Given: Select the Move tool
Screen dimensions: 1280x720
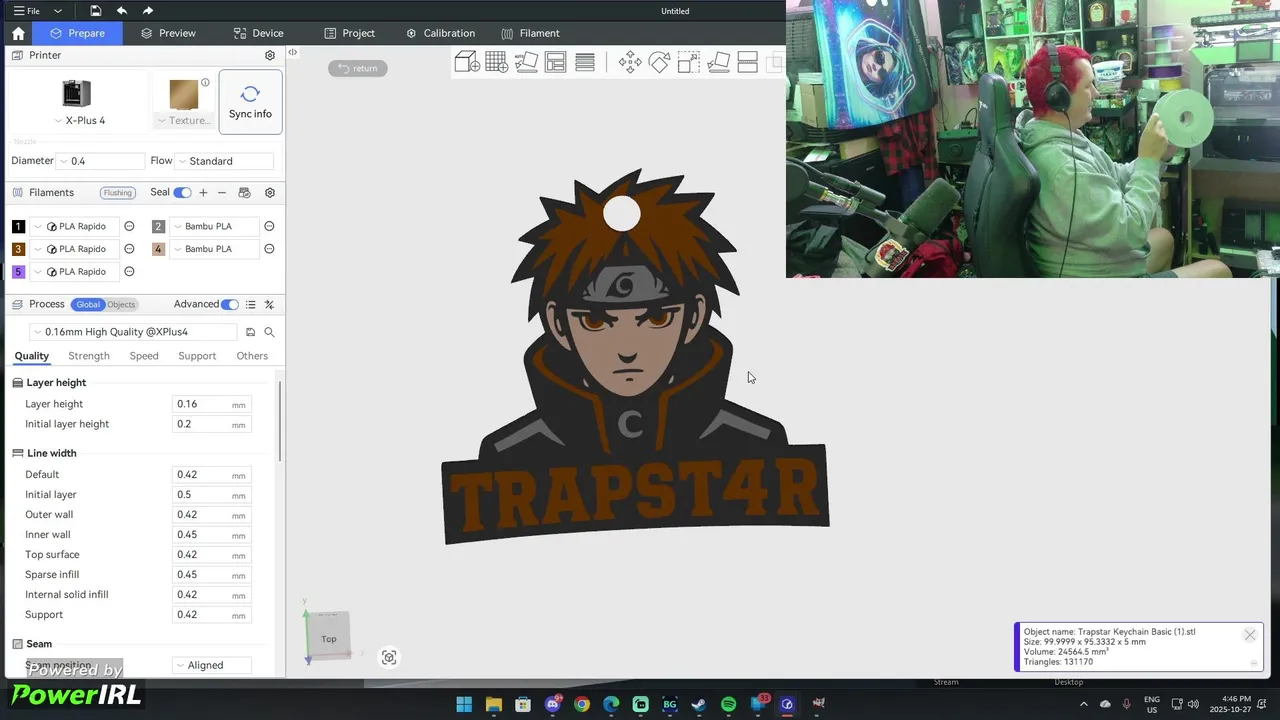Looking at the screenshot, I should click(630, 62).
